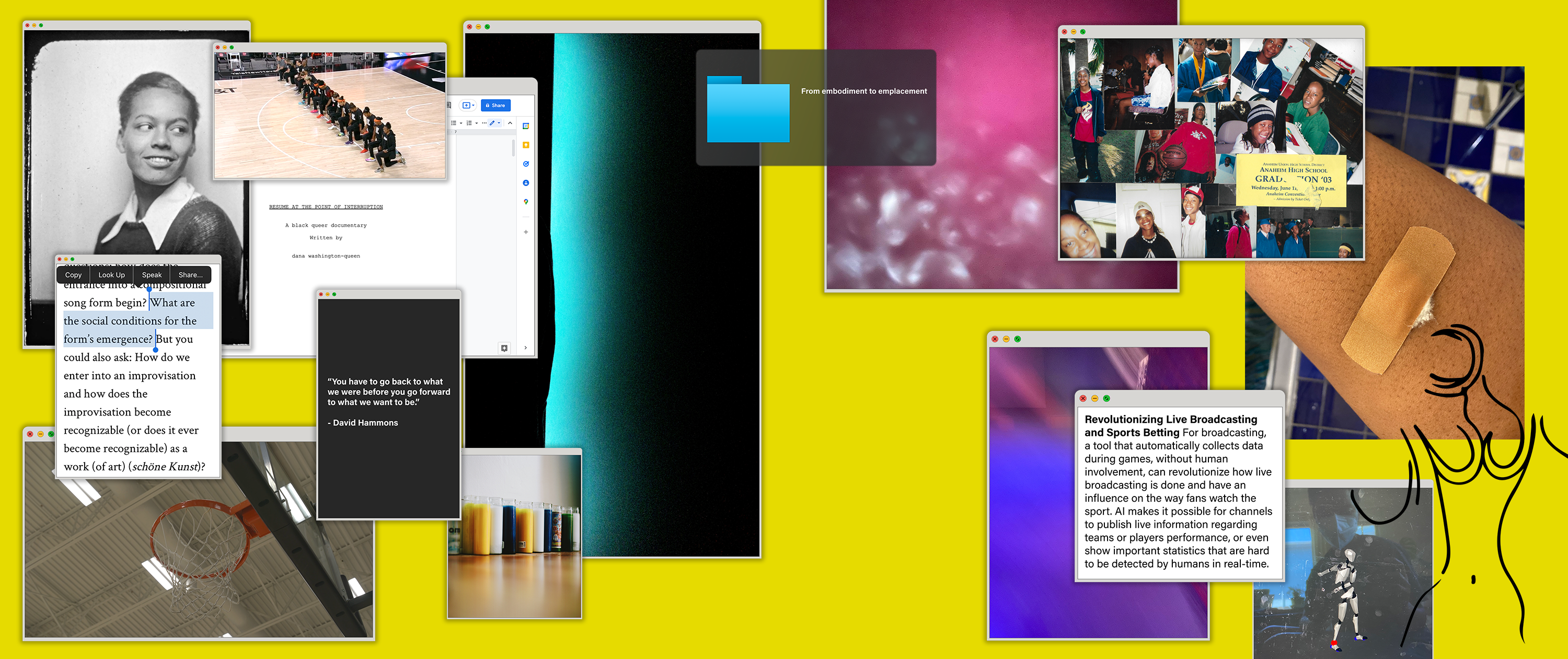The image size is (1568, 659).
Task: Click the three-dot More toolbar icon
Action: 485,123
